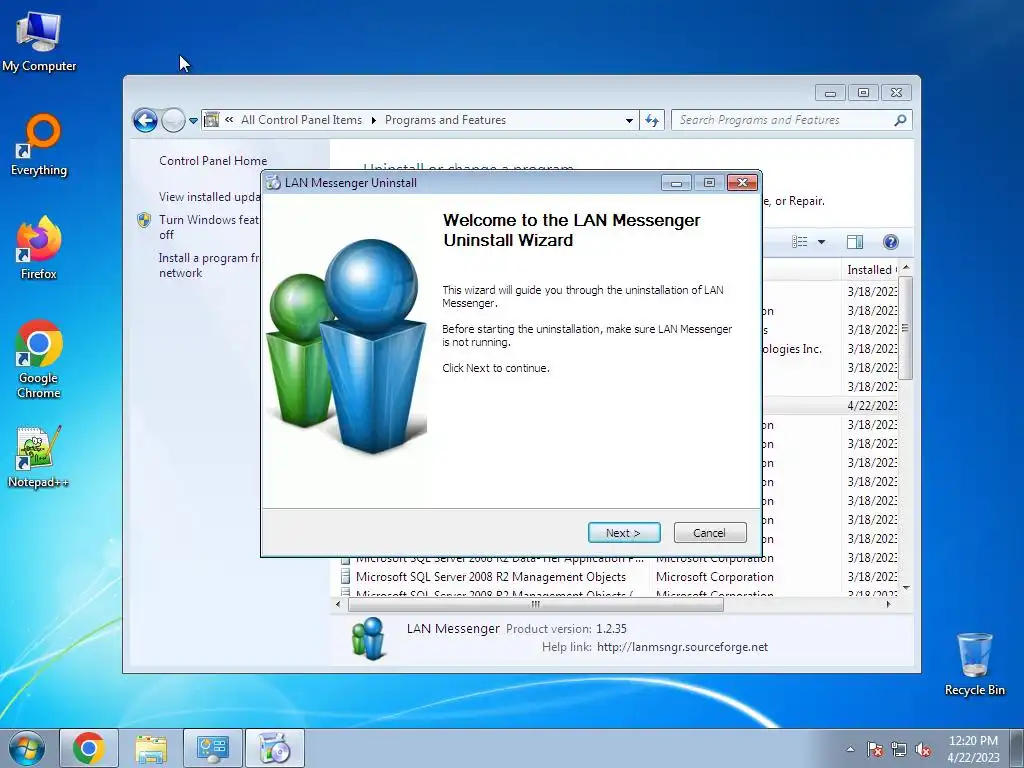
Task: Click the http://lanmsngr.sourceforge.net help link text
Action: 682,647
